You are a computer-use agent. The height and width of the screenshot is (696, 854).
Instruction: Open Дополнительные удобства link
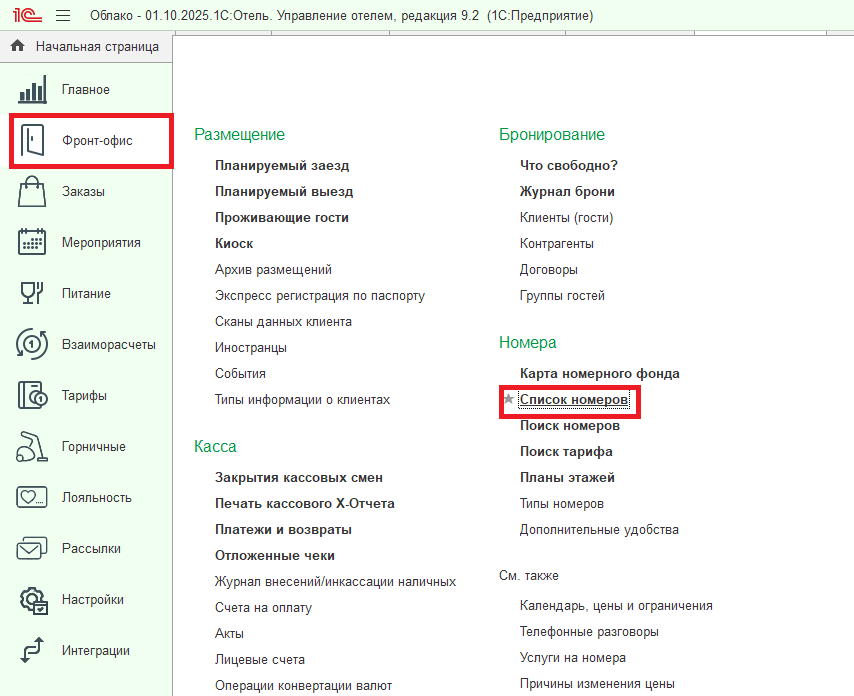(600, 529)
